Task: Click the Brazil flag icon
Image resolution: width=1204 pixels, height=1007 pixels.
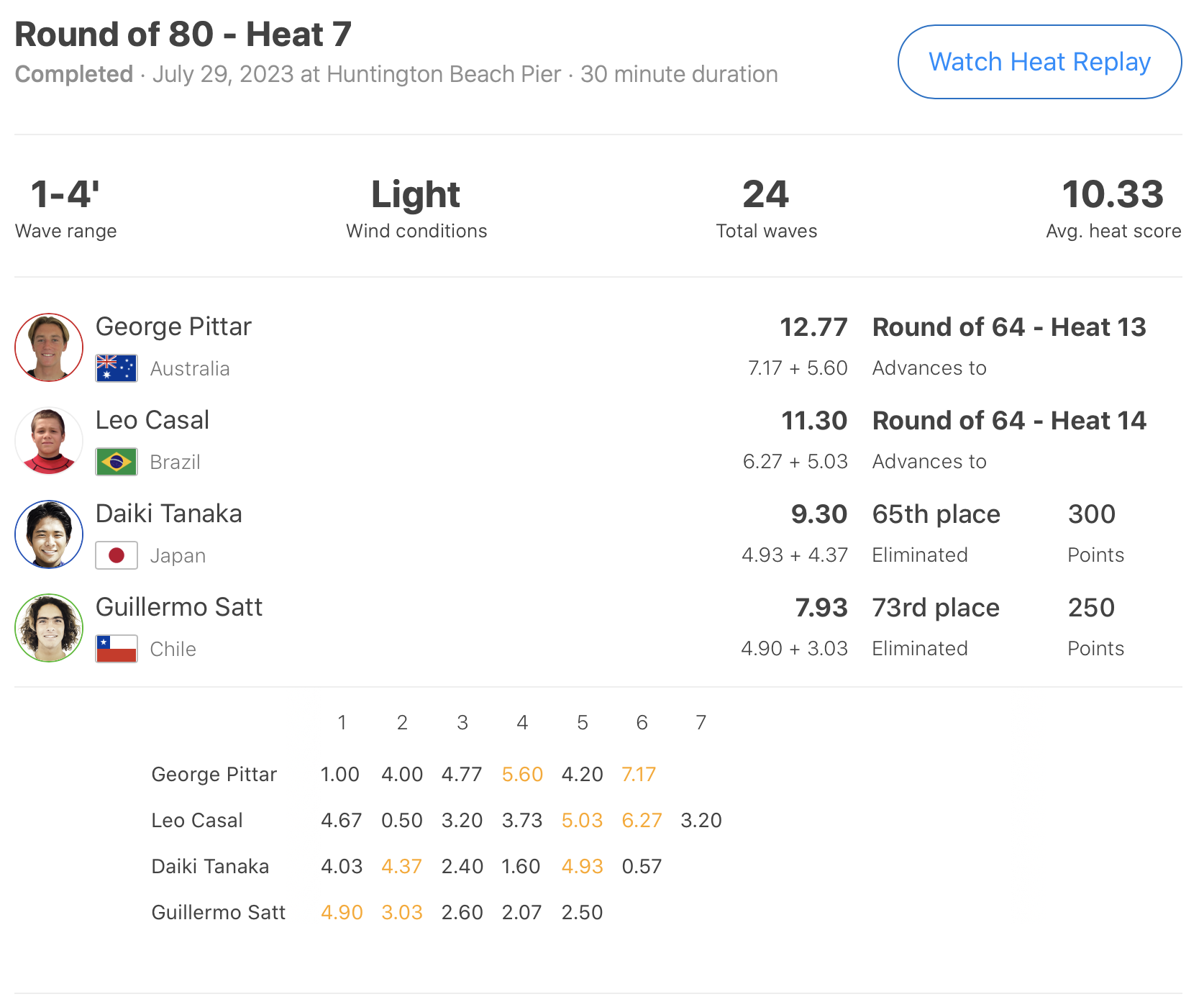Action: (x=117, y=462)
